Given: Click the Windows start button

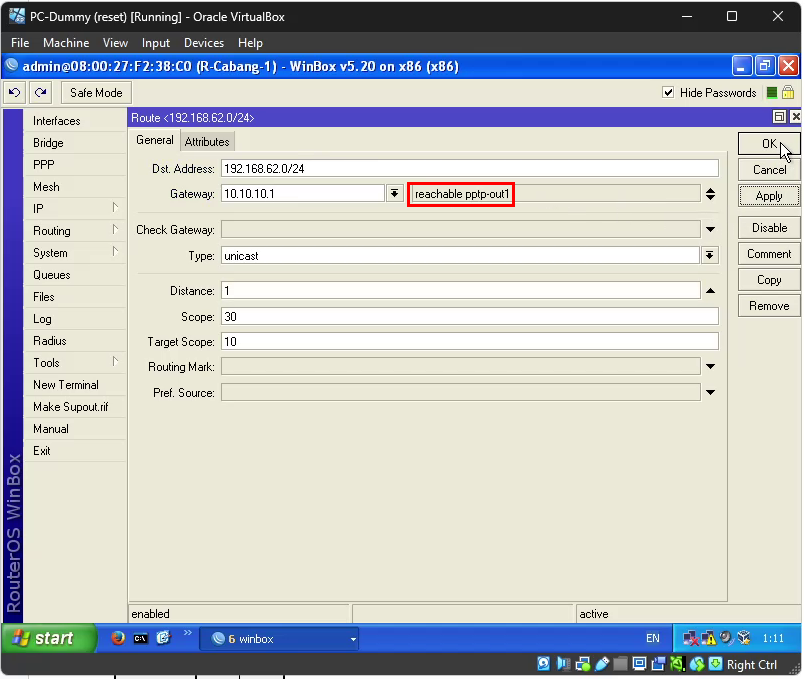Looking at the screenshot, I should [49, 638].
